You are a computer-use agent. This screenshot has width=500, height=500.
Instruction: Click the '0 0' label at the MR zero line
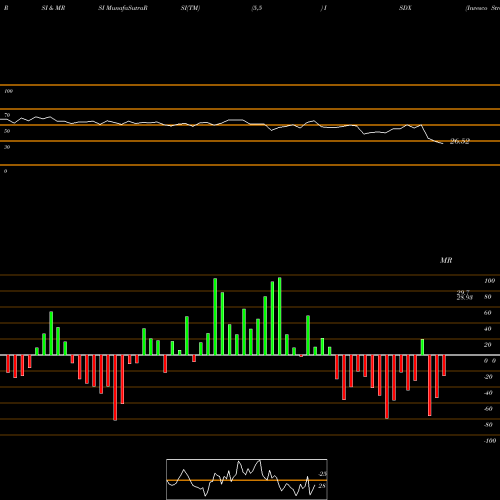490,361
